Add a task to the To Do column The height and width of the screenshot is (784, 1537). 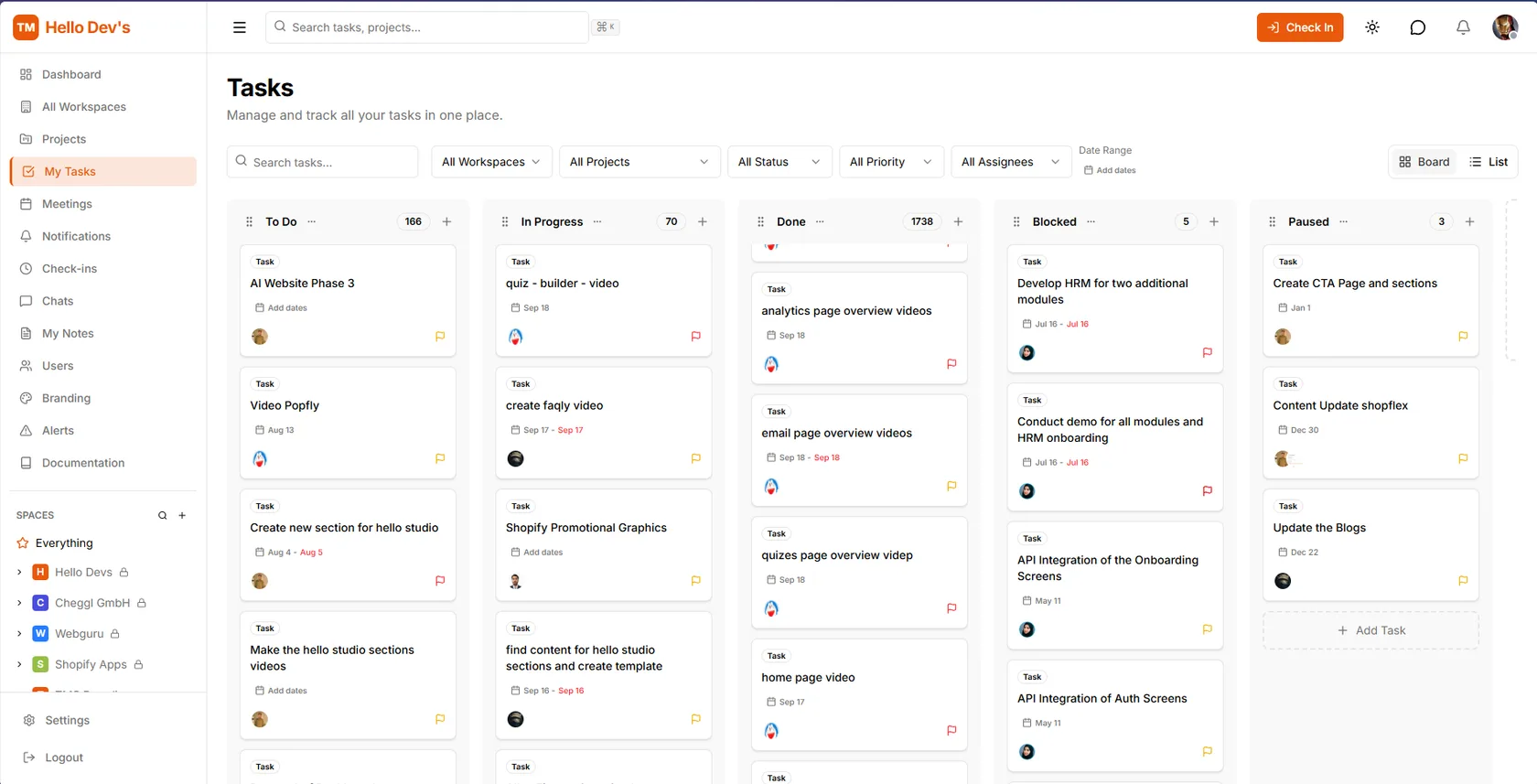[x=446, y=222]
